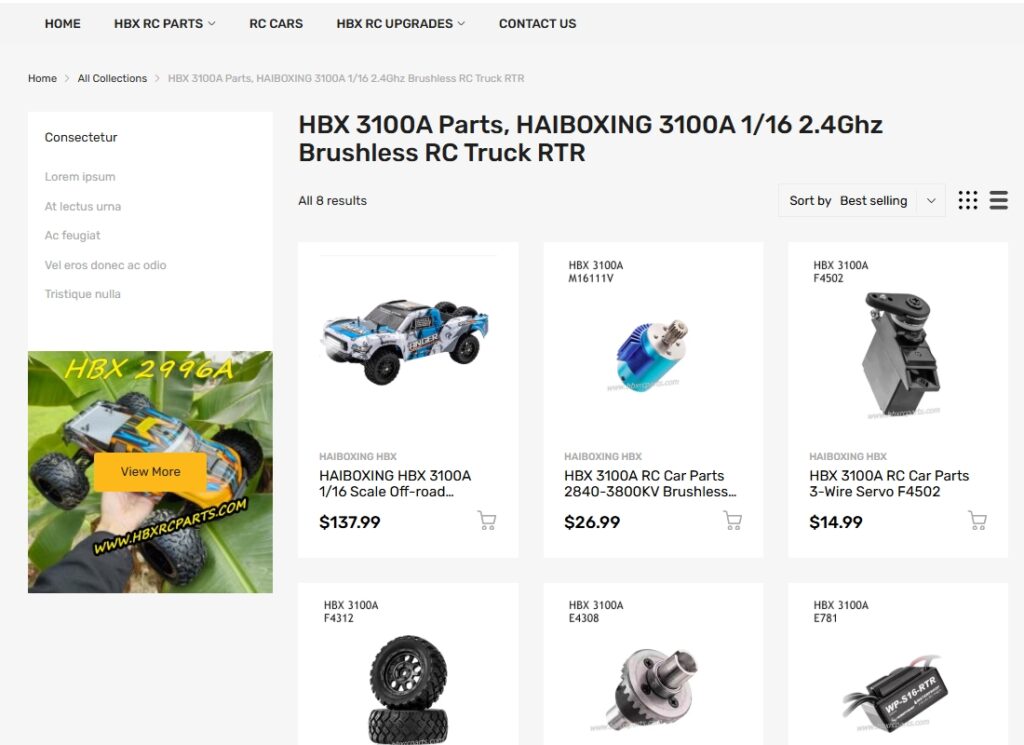The image size is (1024, 745).
Task: Select the Lorem ipsum sidebar link
Action: pyautogui.click(x=80, y=176)
